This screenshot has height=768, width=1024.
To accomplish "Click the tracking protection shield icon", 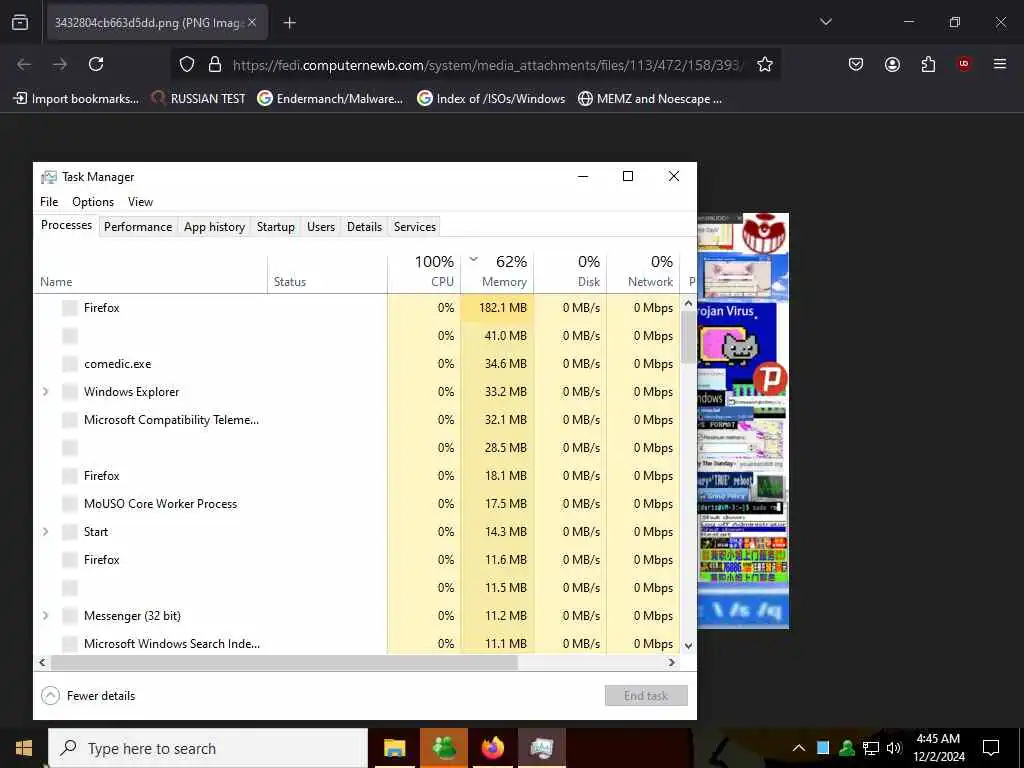I will 187,64.
